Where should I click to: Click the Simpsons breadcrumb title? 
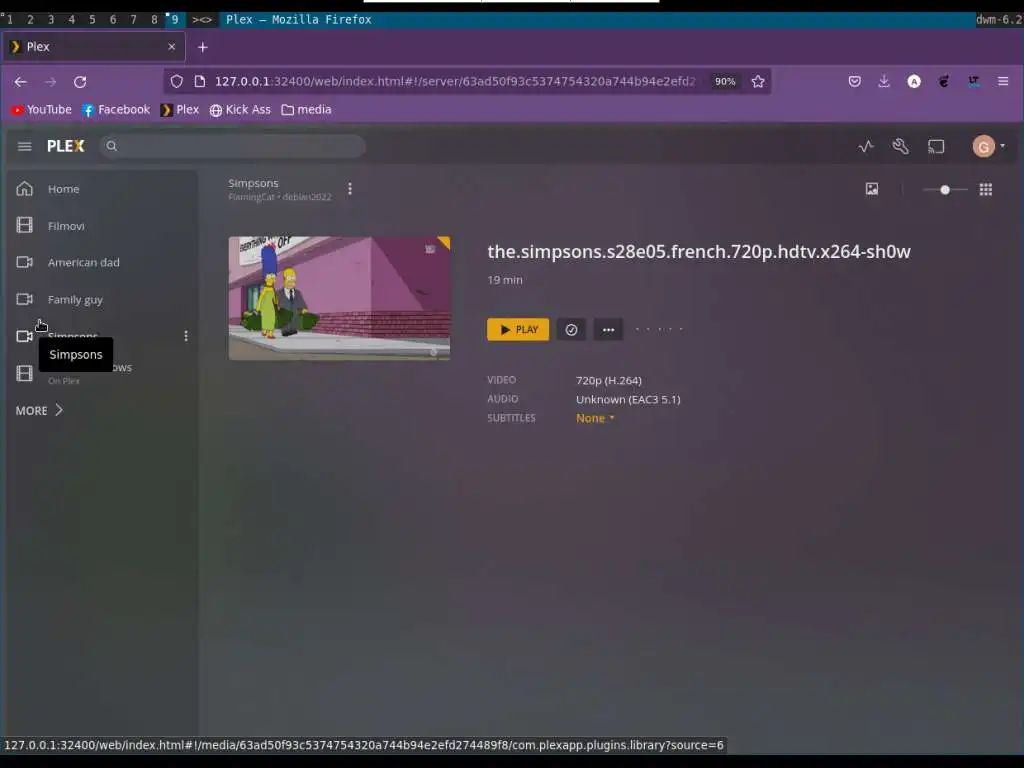253,184
